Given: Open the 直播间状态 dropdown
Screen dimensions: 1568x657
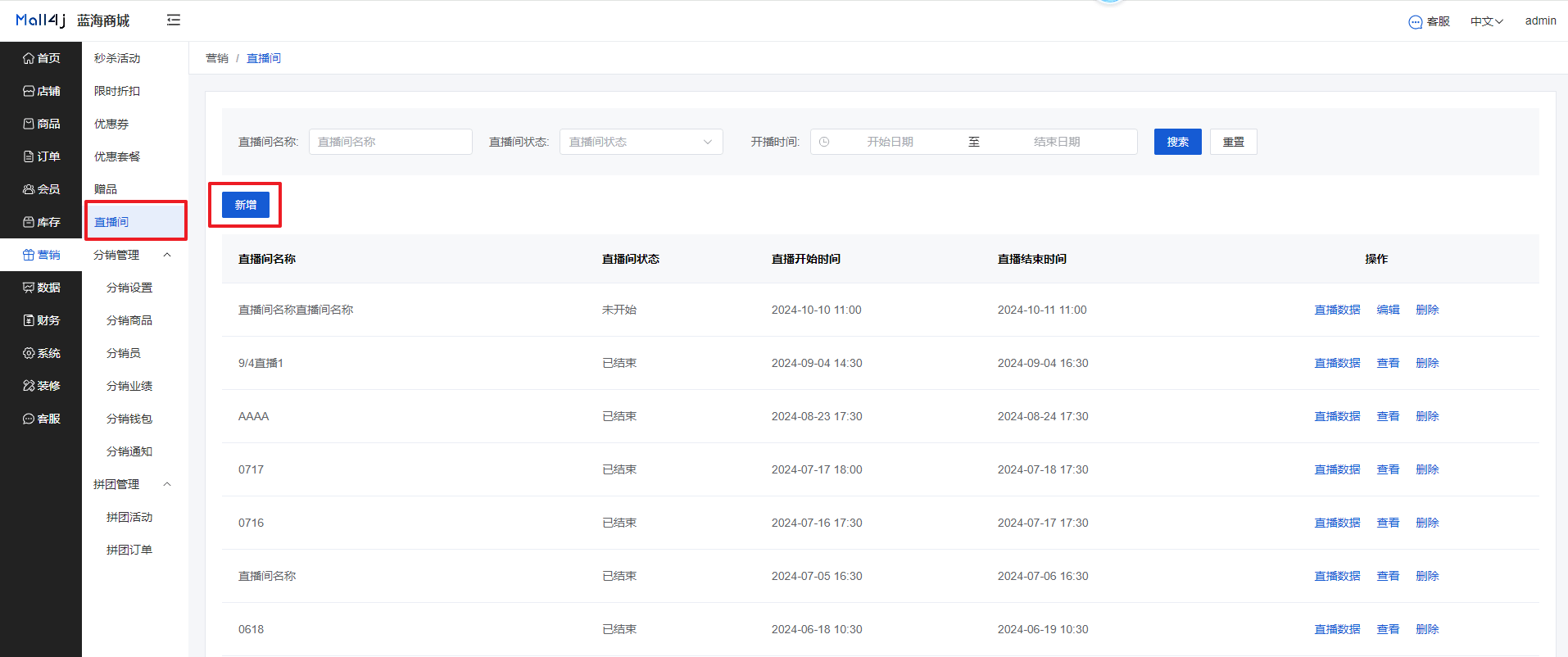Looking at the screenshot, I should [x=641, y=142].
